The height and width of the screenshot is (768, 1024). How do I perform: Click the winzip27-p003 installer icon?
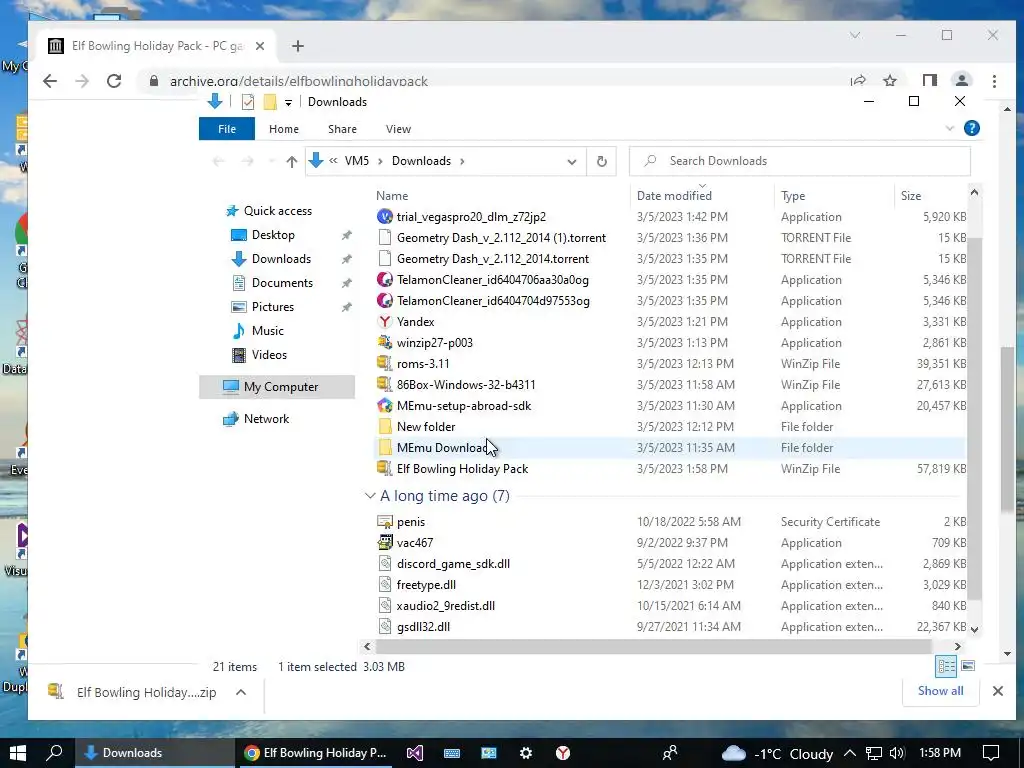point(385,342)
